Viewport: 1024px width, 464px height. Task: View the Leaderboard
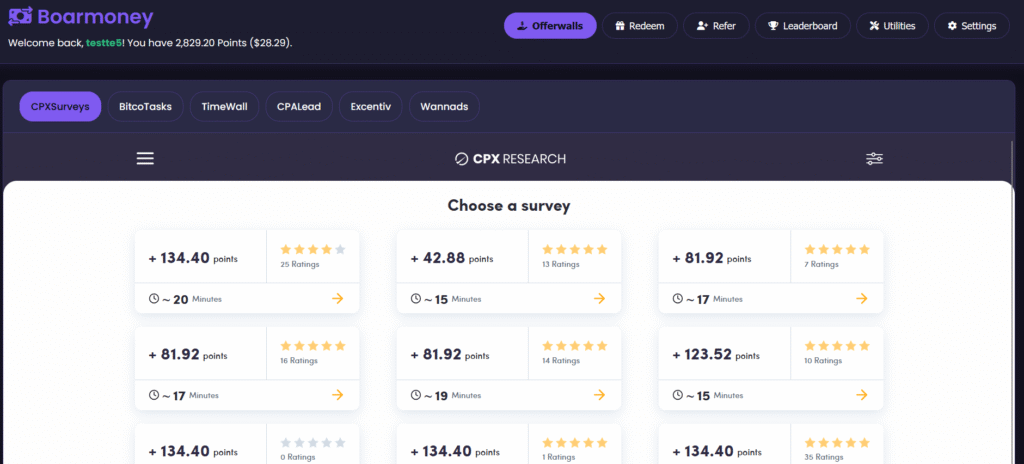(x=803, y=26)
